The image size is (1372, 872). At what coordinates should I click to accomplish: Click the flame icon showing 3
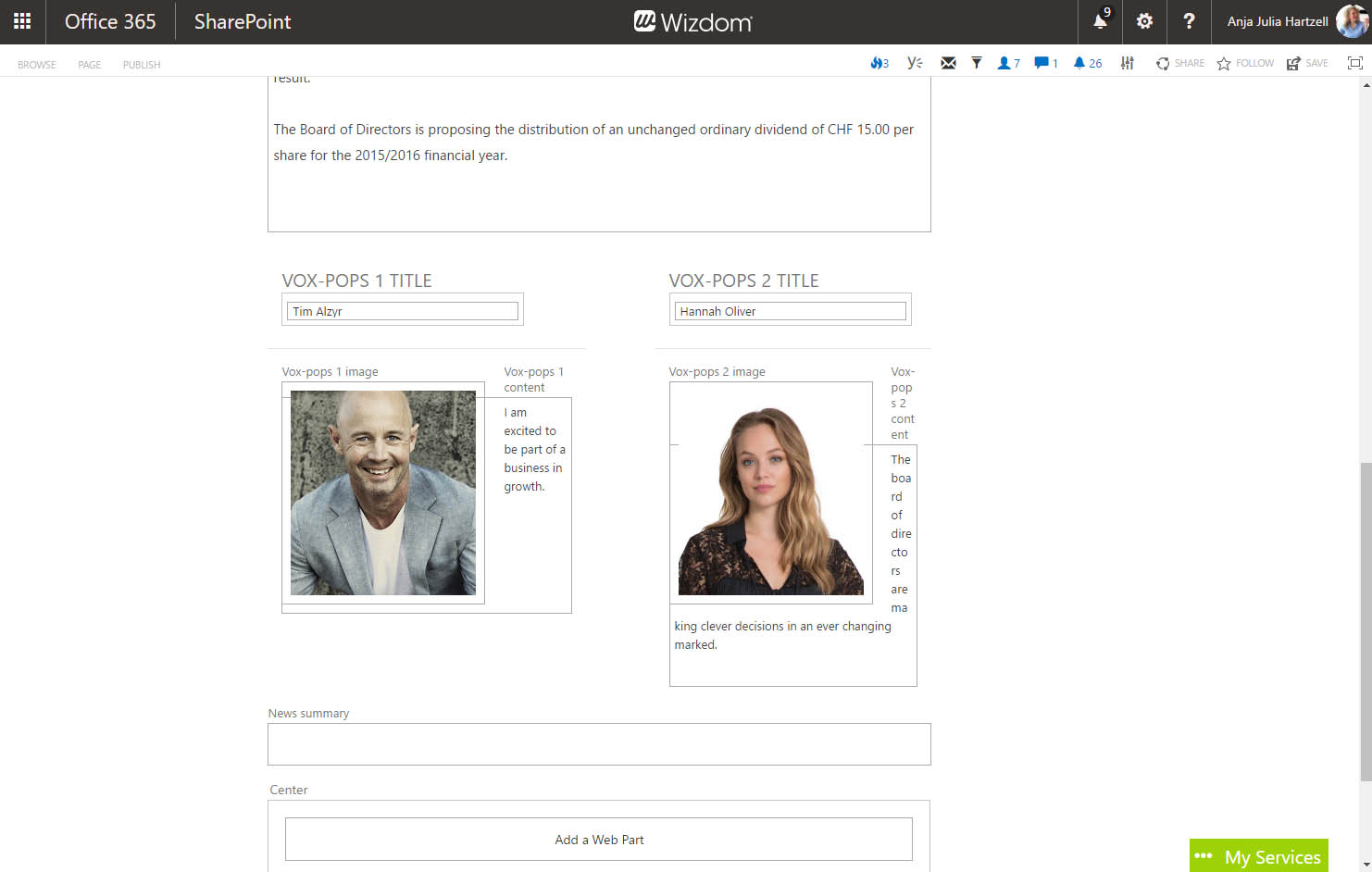tap(879, 63)
